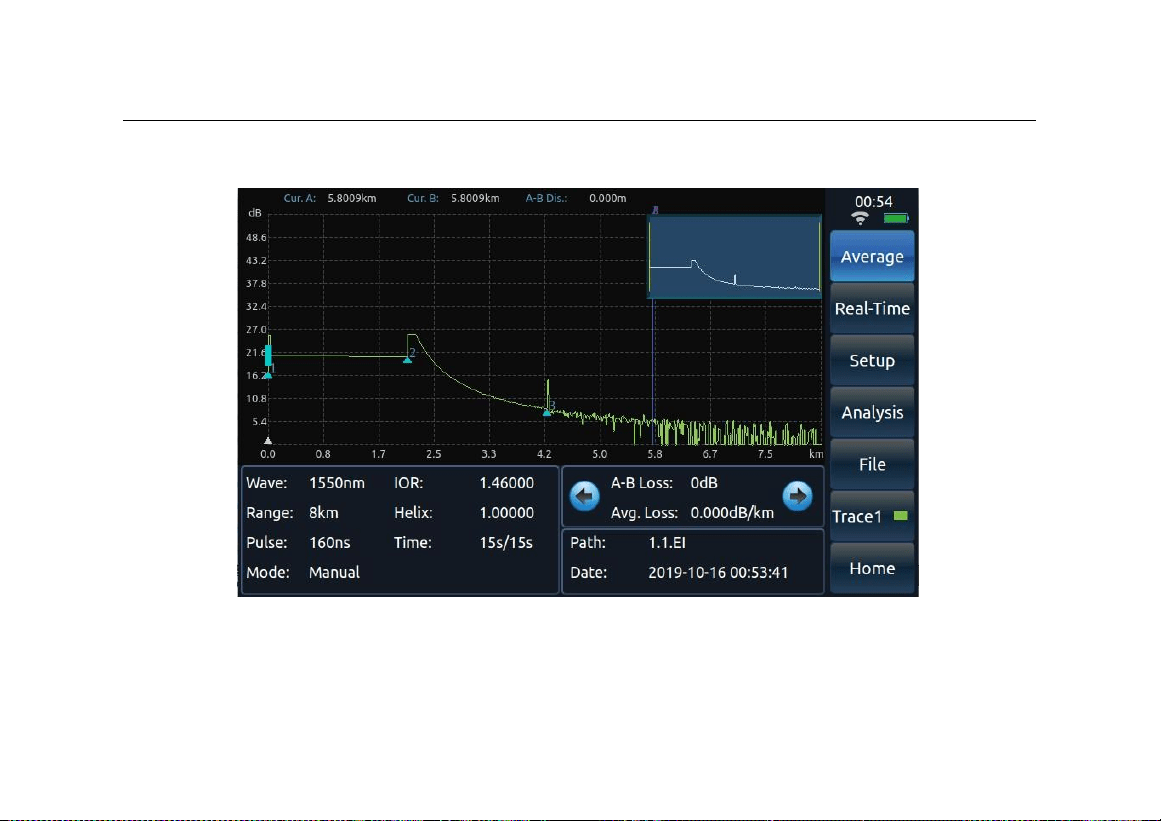Select the Trace1 button
The width and height of the screenshot is (1161, 821).
click(872, 516)
